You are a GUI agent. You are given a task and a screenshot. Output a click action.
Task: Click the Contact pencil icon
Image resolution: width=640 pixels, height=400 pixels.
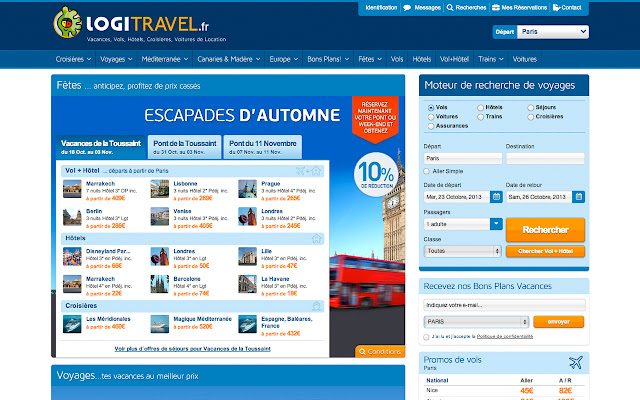click(x=556, y=7)
